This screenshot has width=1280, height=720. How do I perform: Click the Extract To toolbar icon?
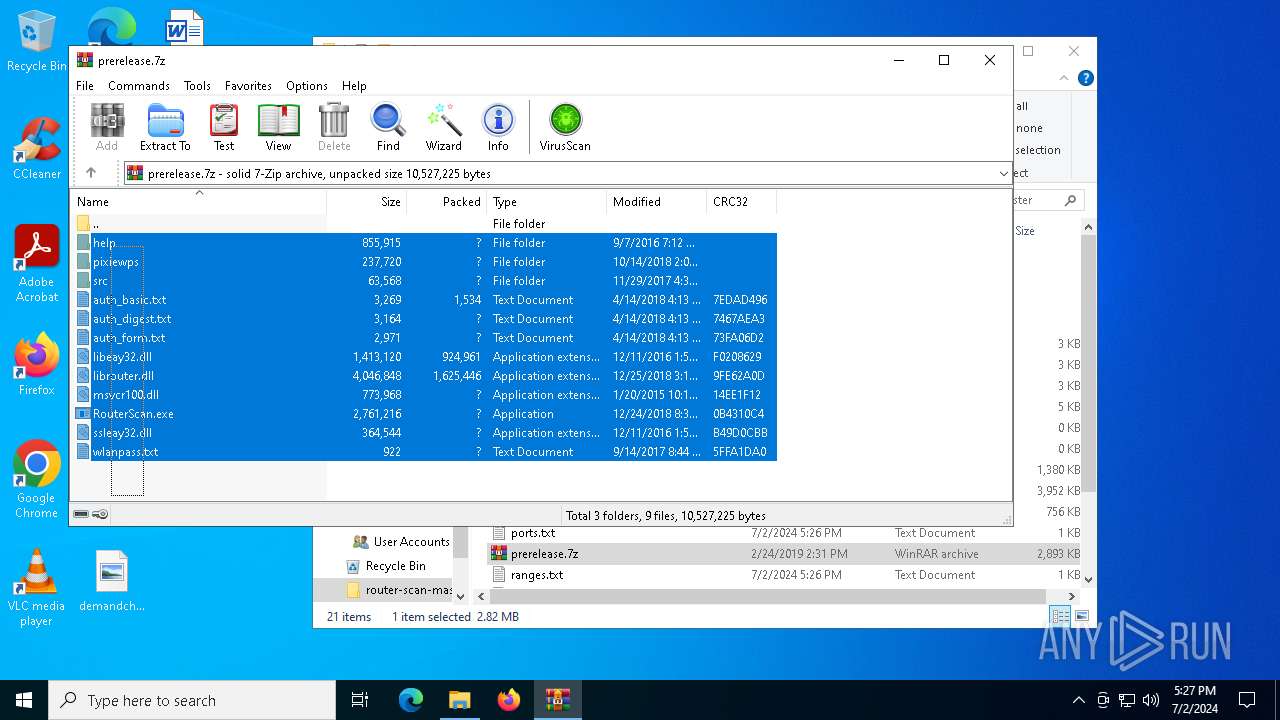[165, 127]
